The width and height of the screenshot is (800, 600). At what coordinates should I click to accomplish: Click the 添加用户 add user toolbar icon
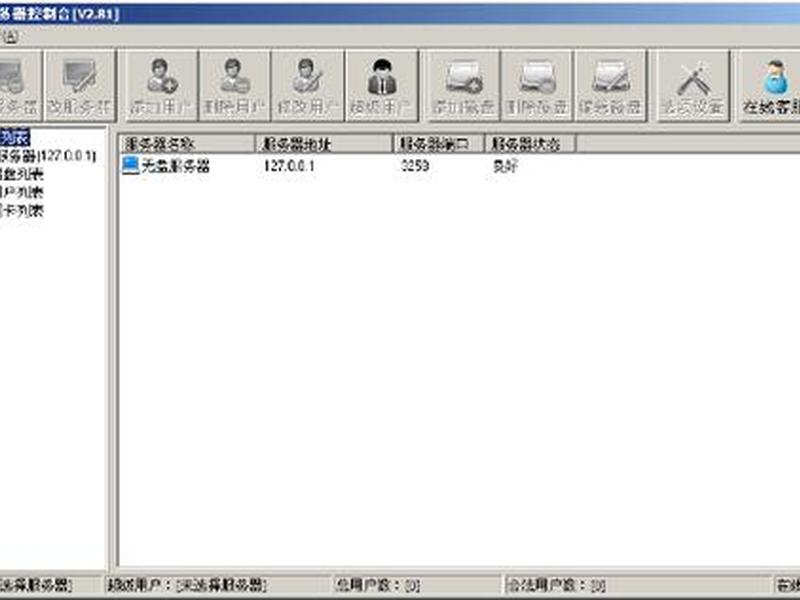click(x=161, y=86)
